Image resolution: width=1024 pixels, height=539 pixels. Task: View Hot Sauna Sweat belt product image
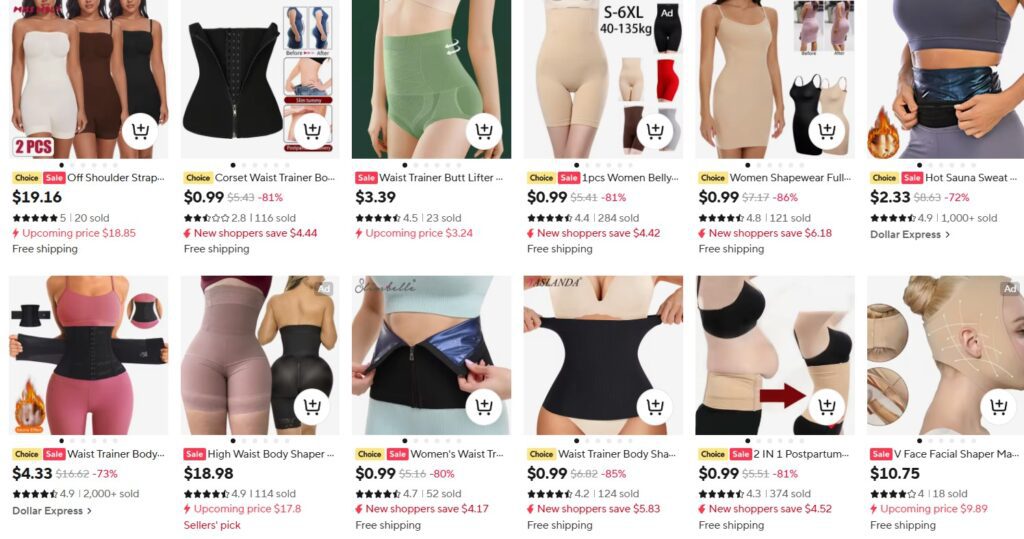945,79
